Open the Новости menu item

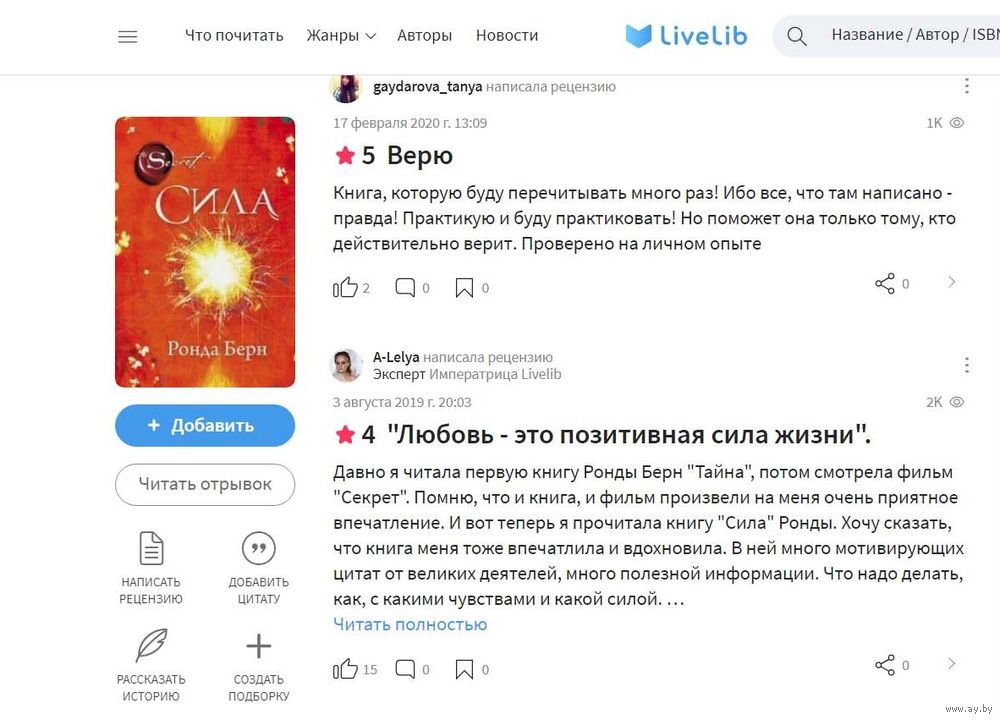(507, 36)
